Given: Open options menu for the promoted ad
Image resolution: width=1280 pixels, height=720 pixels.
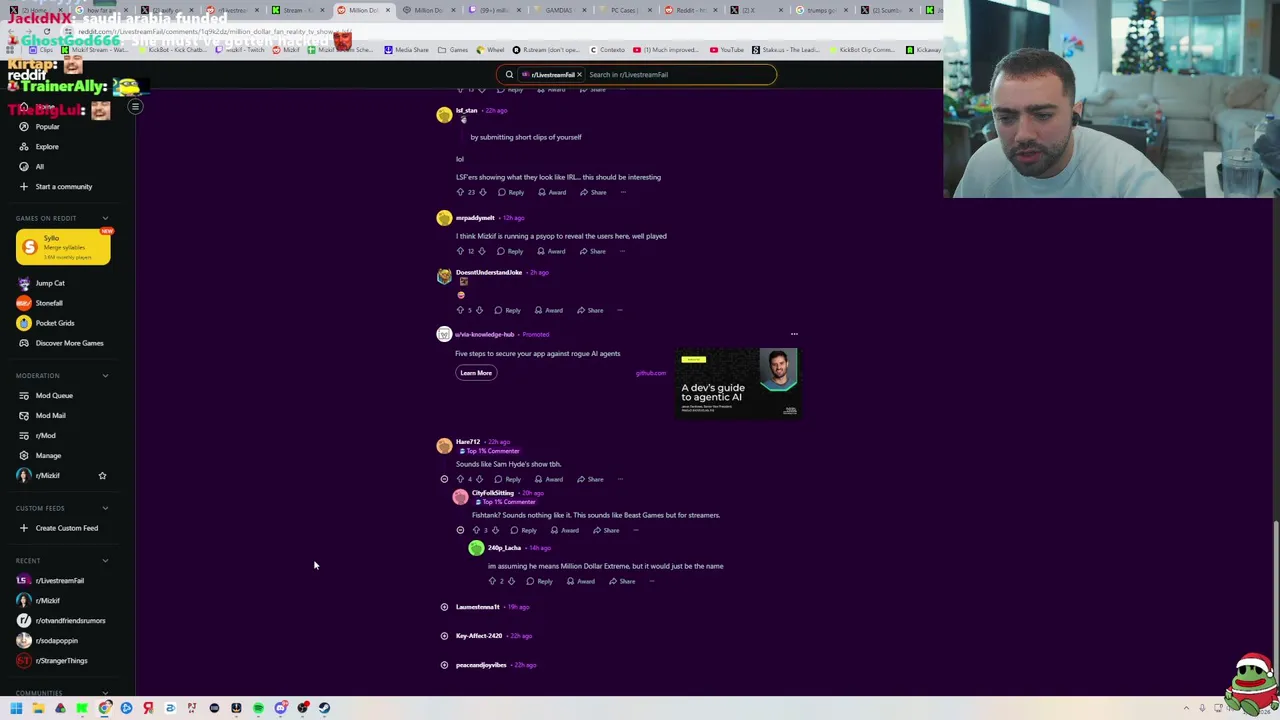Looking at the screenshot, I should tap(794, 334).
